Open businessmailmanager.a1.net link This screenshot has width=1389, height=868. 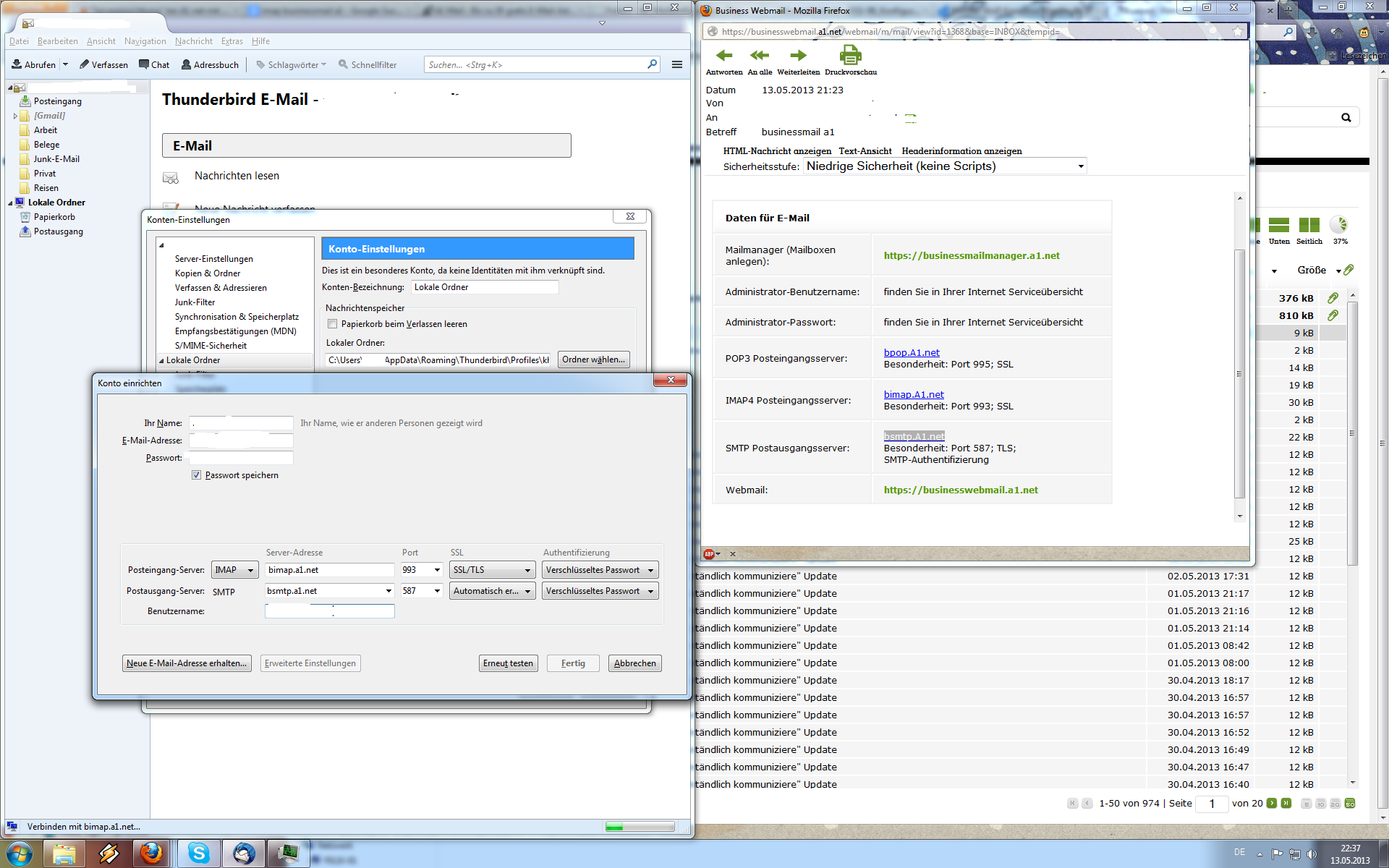[x=971, y=255]
